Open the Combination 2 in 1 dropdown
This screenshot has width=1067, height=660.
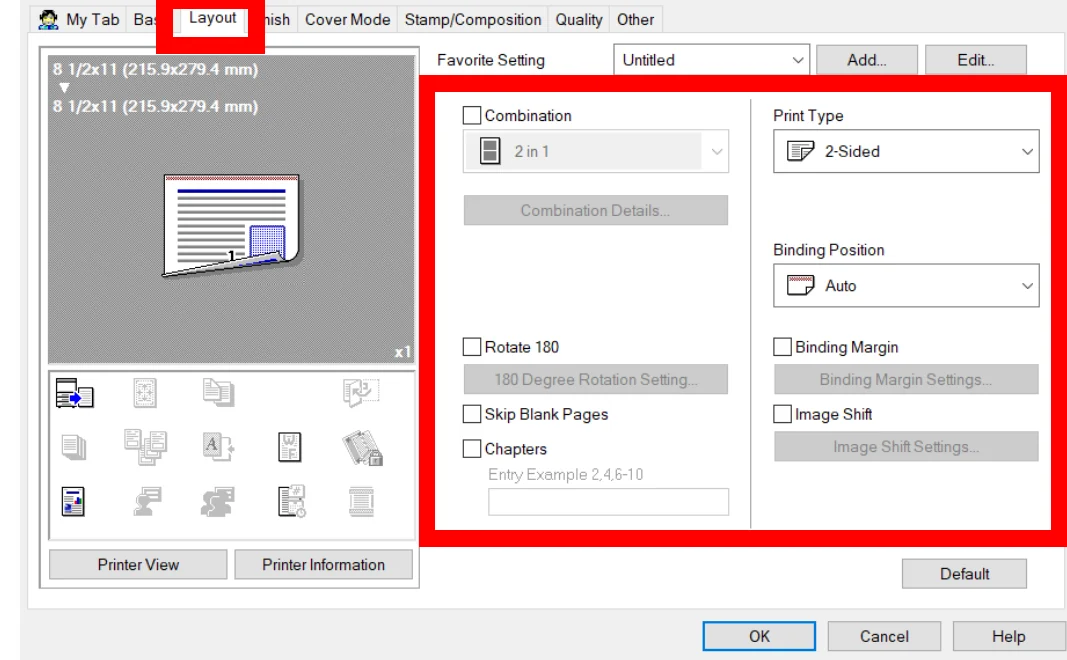pos(595,151)
